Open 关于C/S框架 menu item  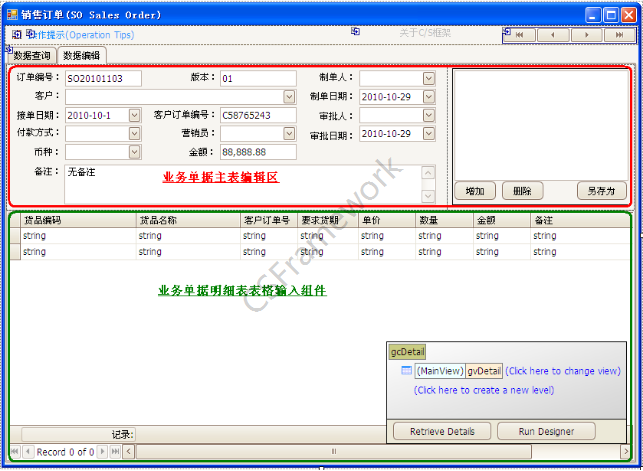click(x=425, y=33)
